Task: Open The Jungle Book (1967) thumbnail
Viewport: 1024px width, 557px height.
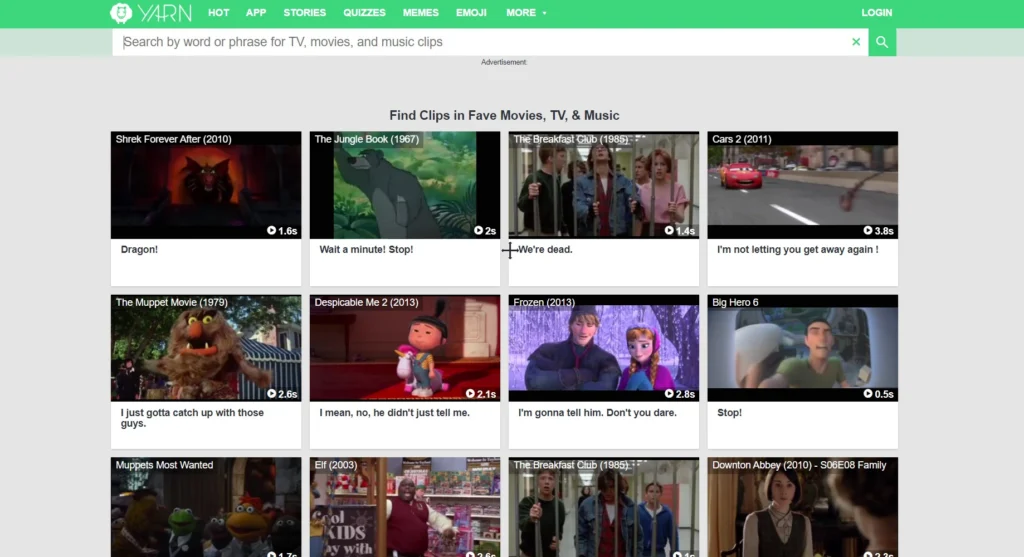Action: point(405,185)
